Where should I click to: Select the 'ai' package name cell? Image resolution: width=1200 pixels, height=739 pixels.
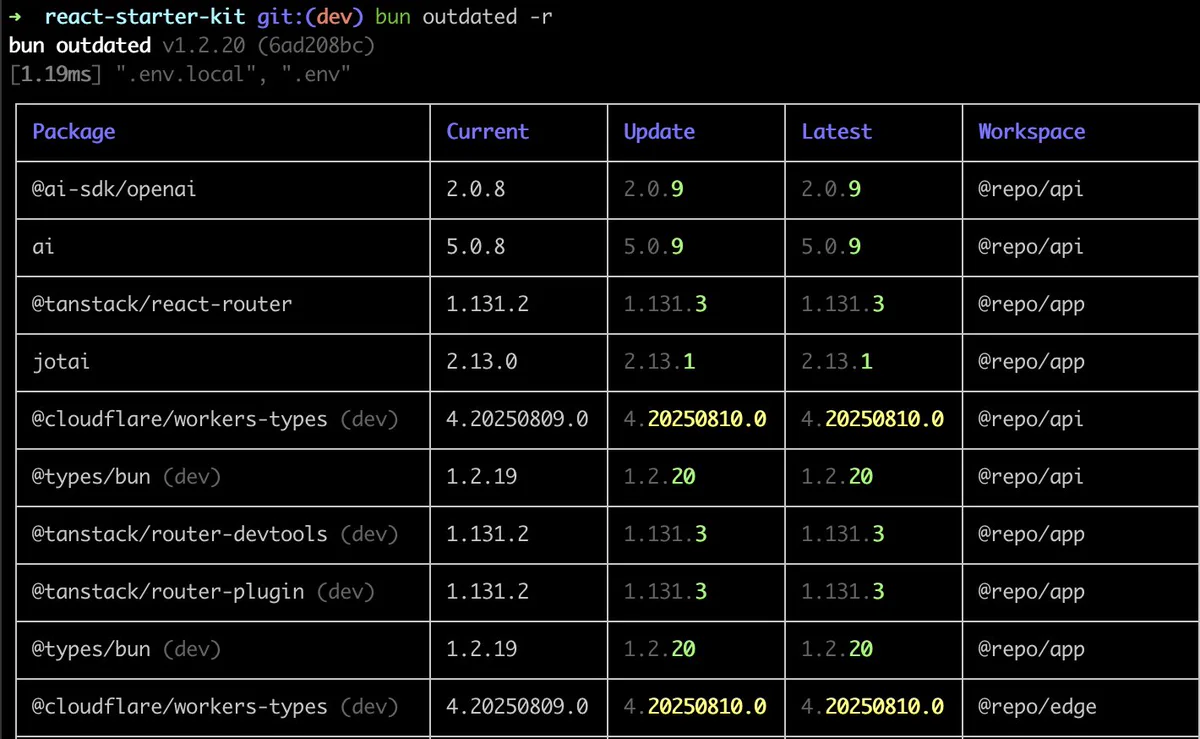[x=43, y=246]
